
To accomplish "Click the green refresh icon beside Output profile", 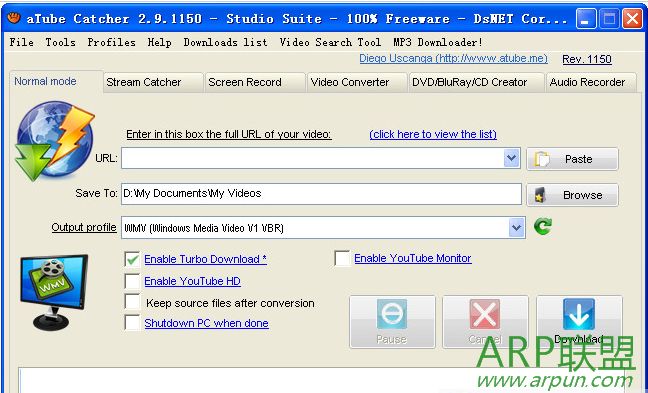I will [542, 226].
